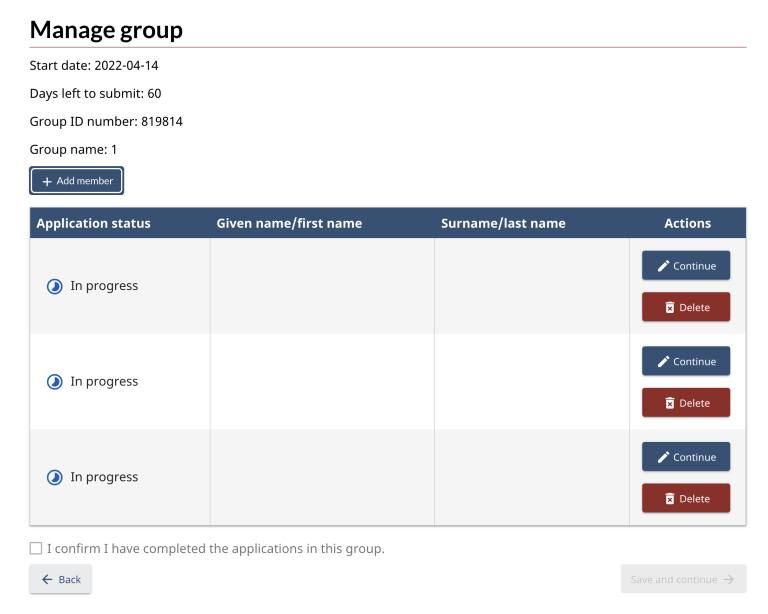Viewport: 768px width, 614px height.
Task: Click the Given name/first name column header
Action: coord(289,223)
